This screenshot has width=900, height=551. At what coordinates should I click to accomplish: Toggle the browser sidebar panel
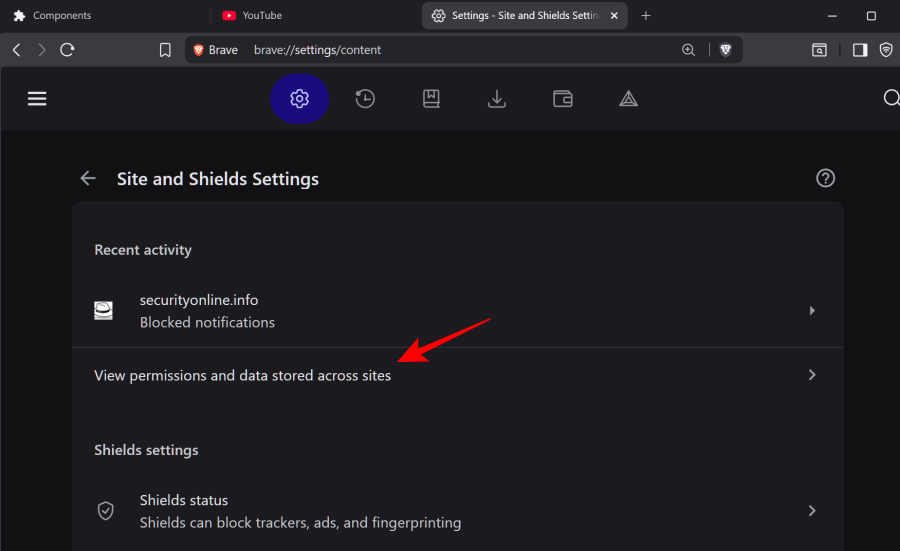tap(859, 50)
